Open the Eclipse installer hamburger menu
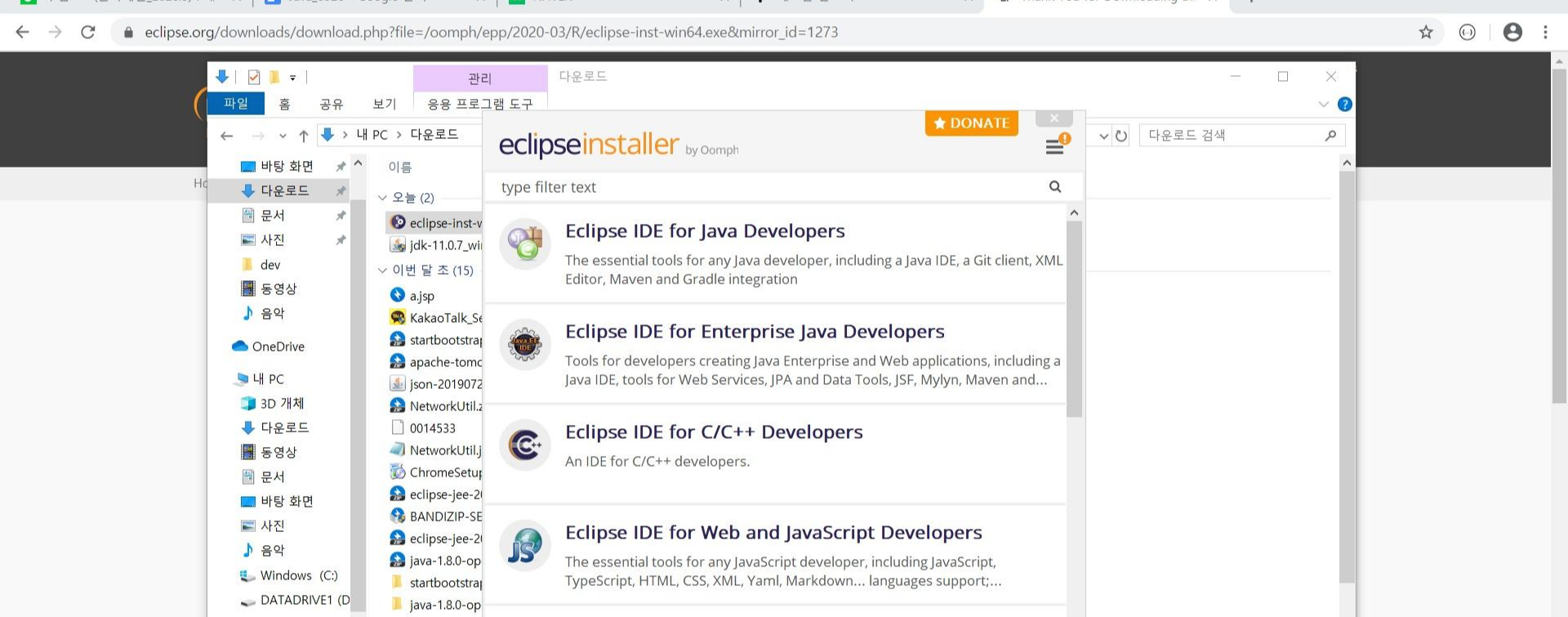 coord(1055,146)
